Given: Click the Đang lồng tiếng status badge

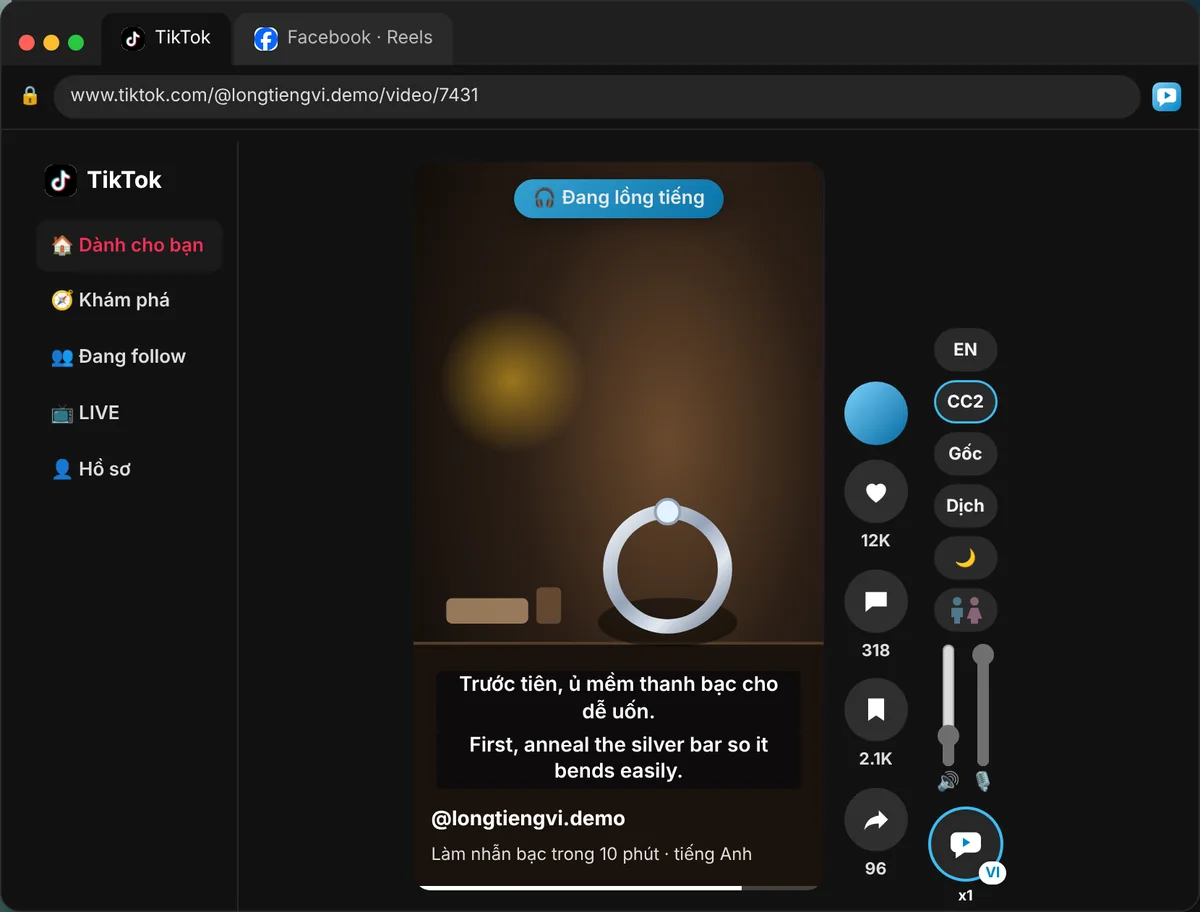Looking at the screenshot, I should (x=619, y=198).
